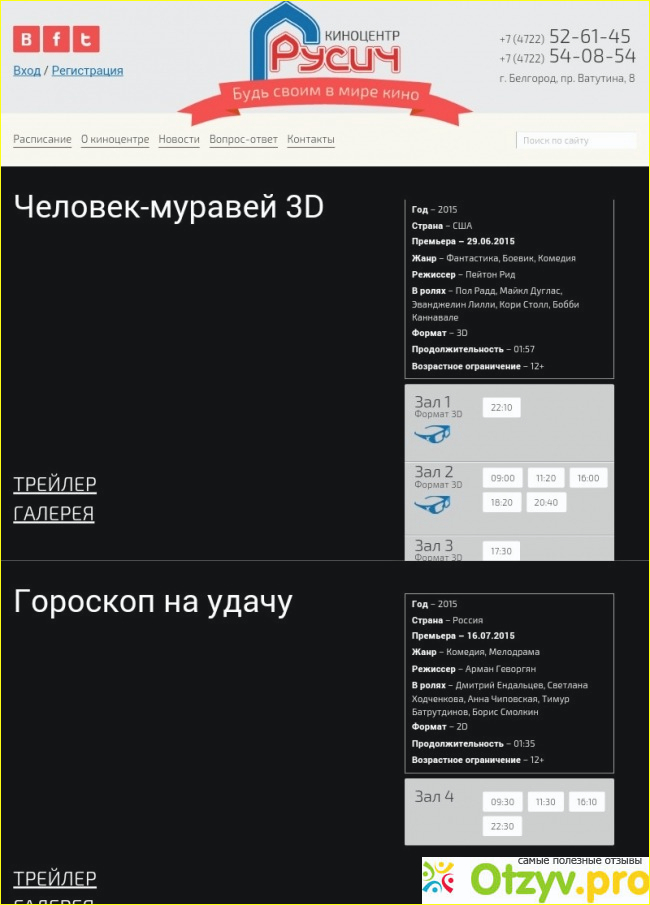Screen dimensions: 650x905
Task: Go to the Расписание menu item
Action: click(x=42, y=140)
